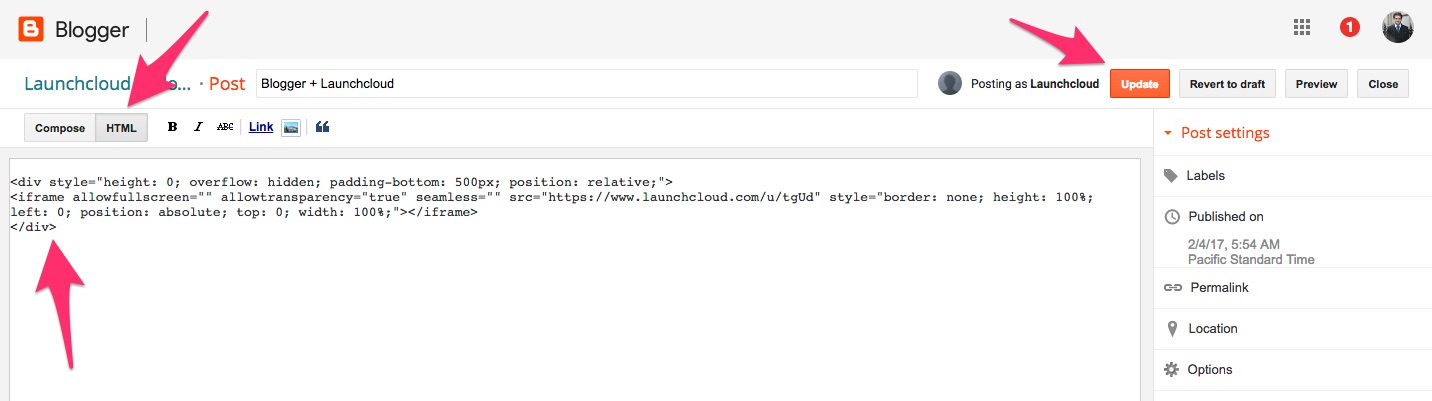The image size is (1432, 401).
Task: Click the Blogger logo icon
Action: (x=30, y=29)
